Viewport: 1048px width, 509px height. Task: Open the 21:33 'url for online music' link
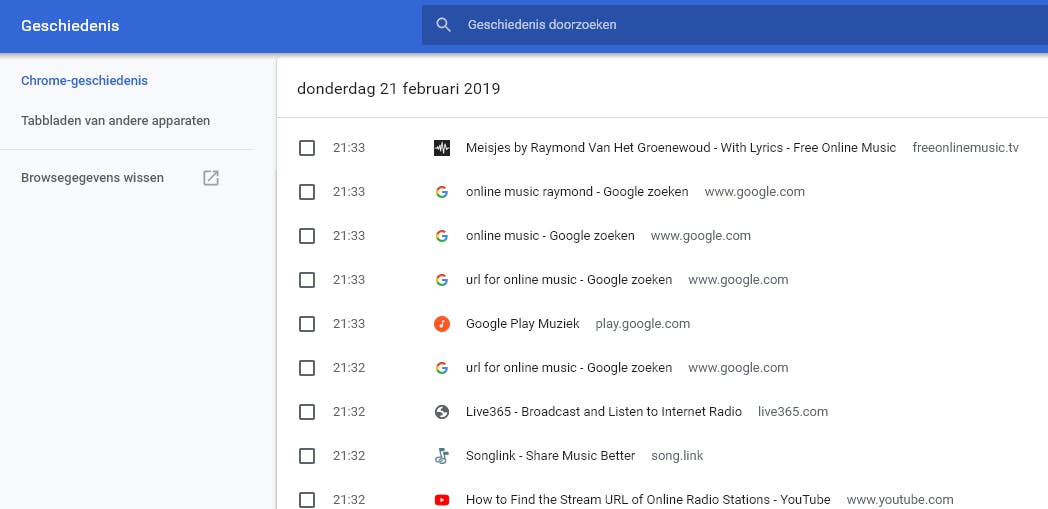[x=569, y=280]
